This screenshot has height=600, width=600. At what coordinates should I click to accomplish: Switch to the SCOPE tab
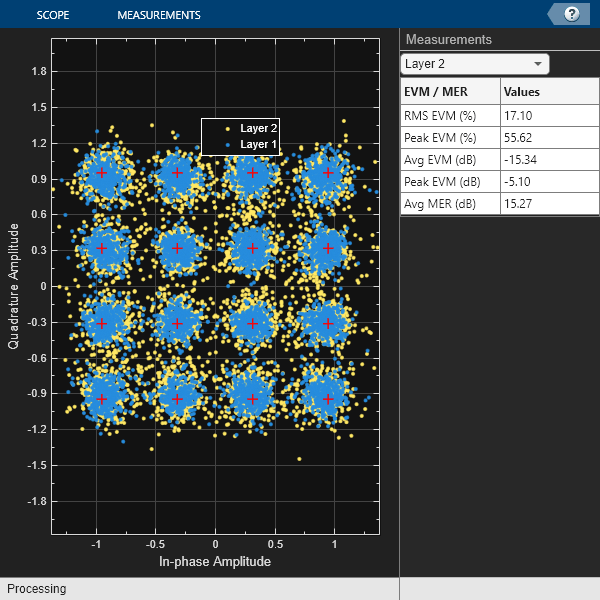pyautogui.click(x=53, y=15)
